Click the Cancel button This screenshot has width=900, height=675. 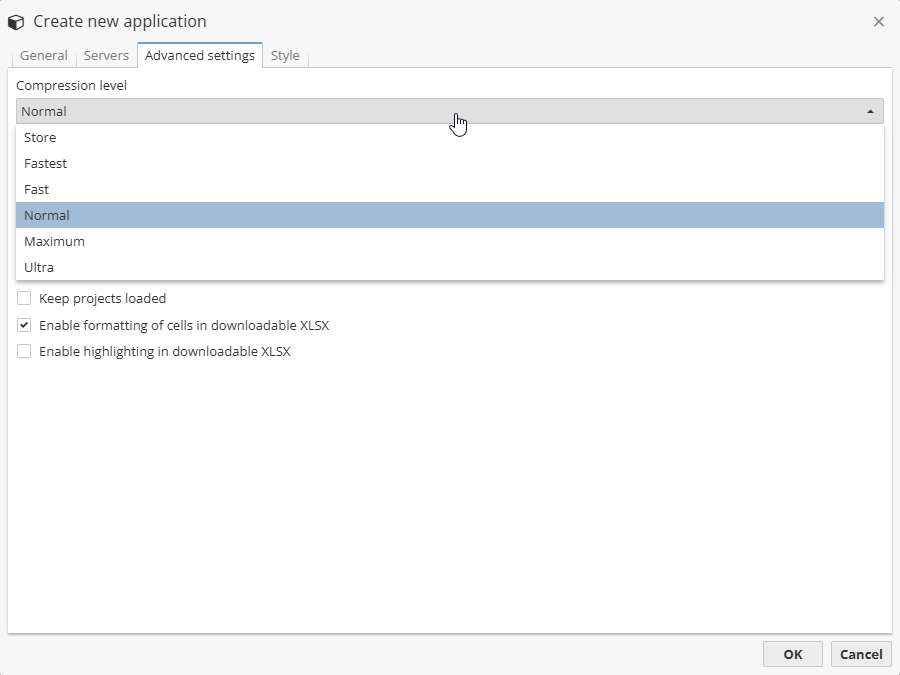click(861, 654)
